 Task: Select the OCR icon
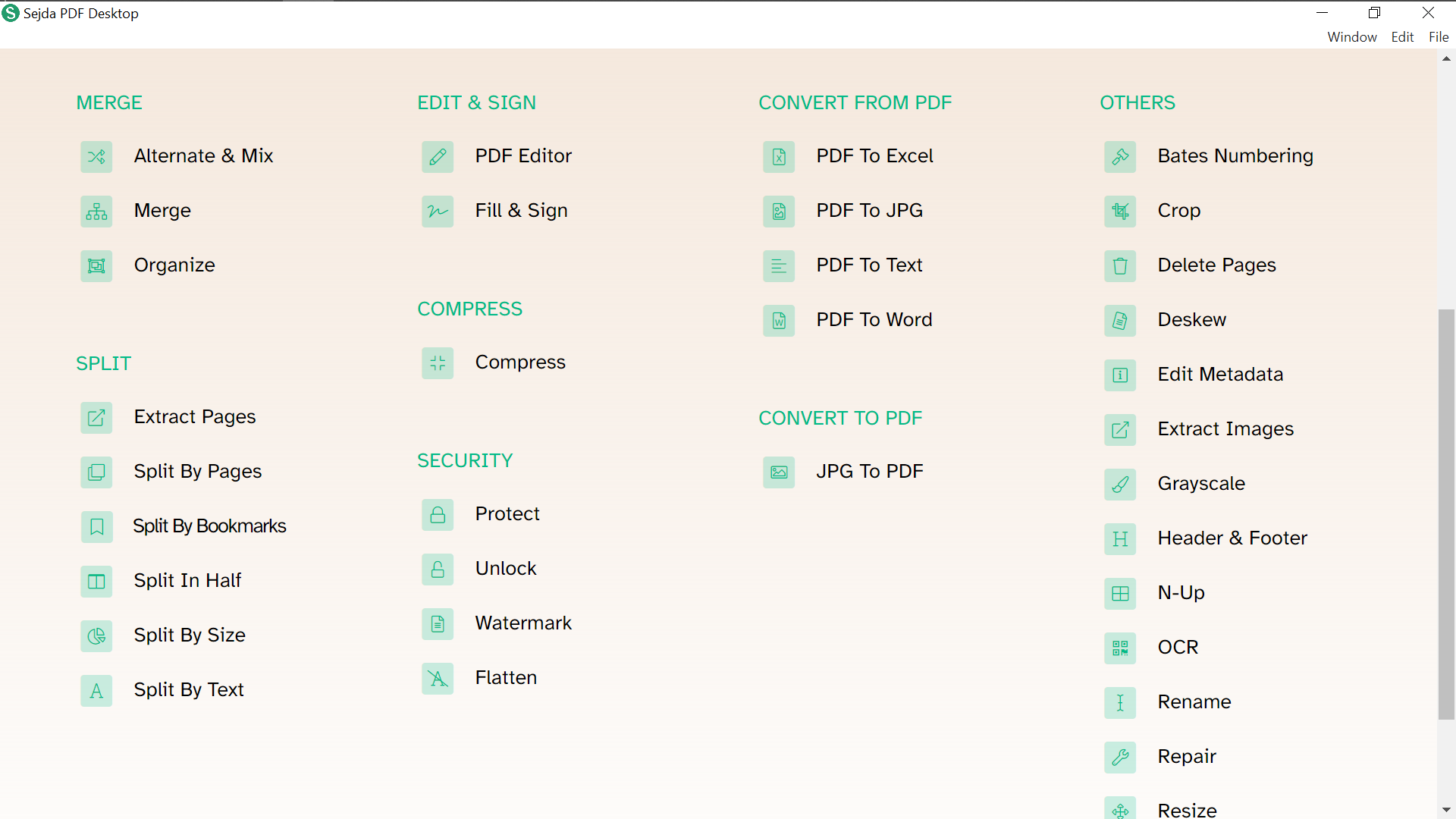click(x=1120, y=648)
